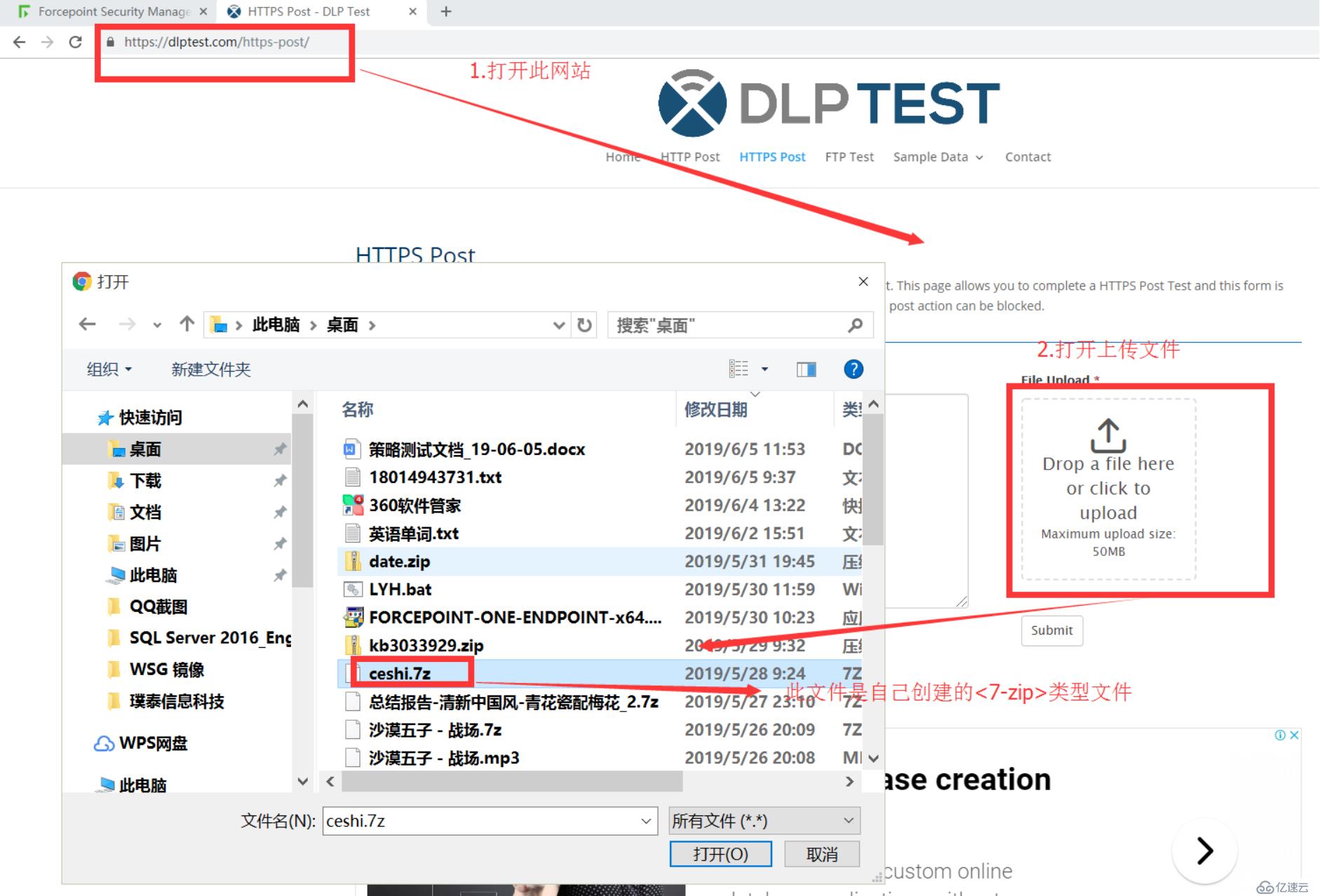
Task: Expand the address path history dropdown
Action: 559,325
